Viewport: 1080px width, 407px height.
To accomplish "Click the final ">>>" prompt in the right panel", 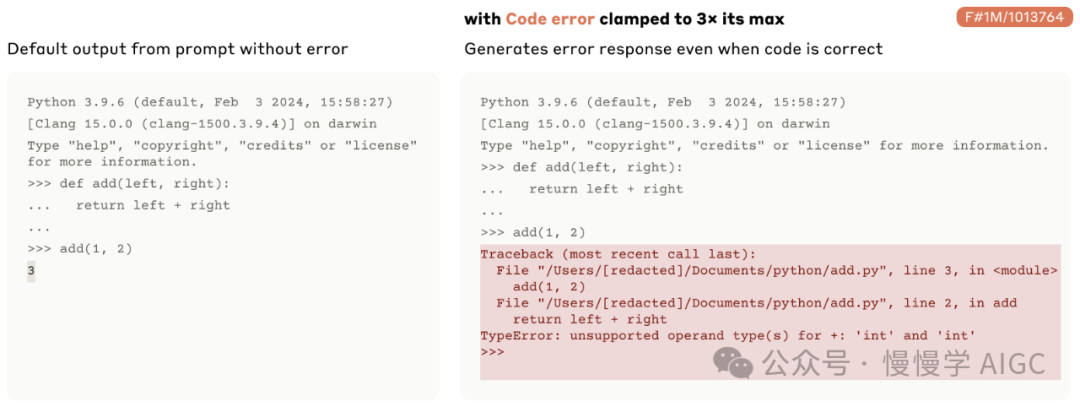I will [x=492, y=352].
